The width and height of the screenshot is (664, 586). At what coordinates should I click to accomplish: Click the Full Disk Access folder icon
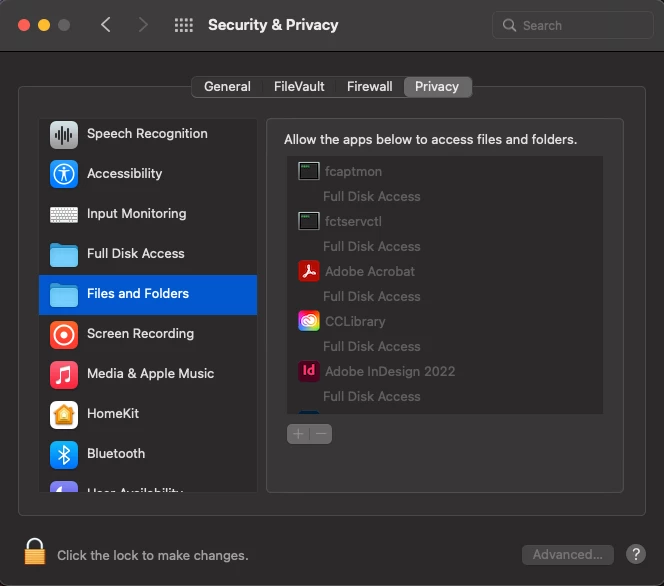coord(64,255)
